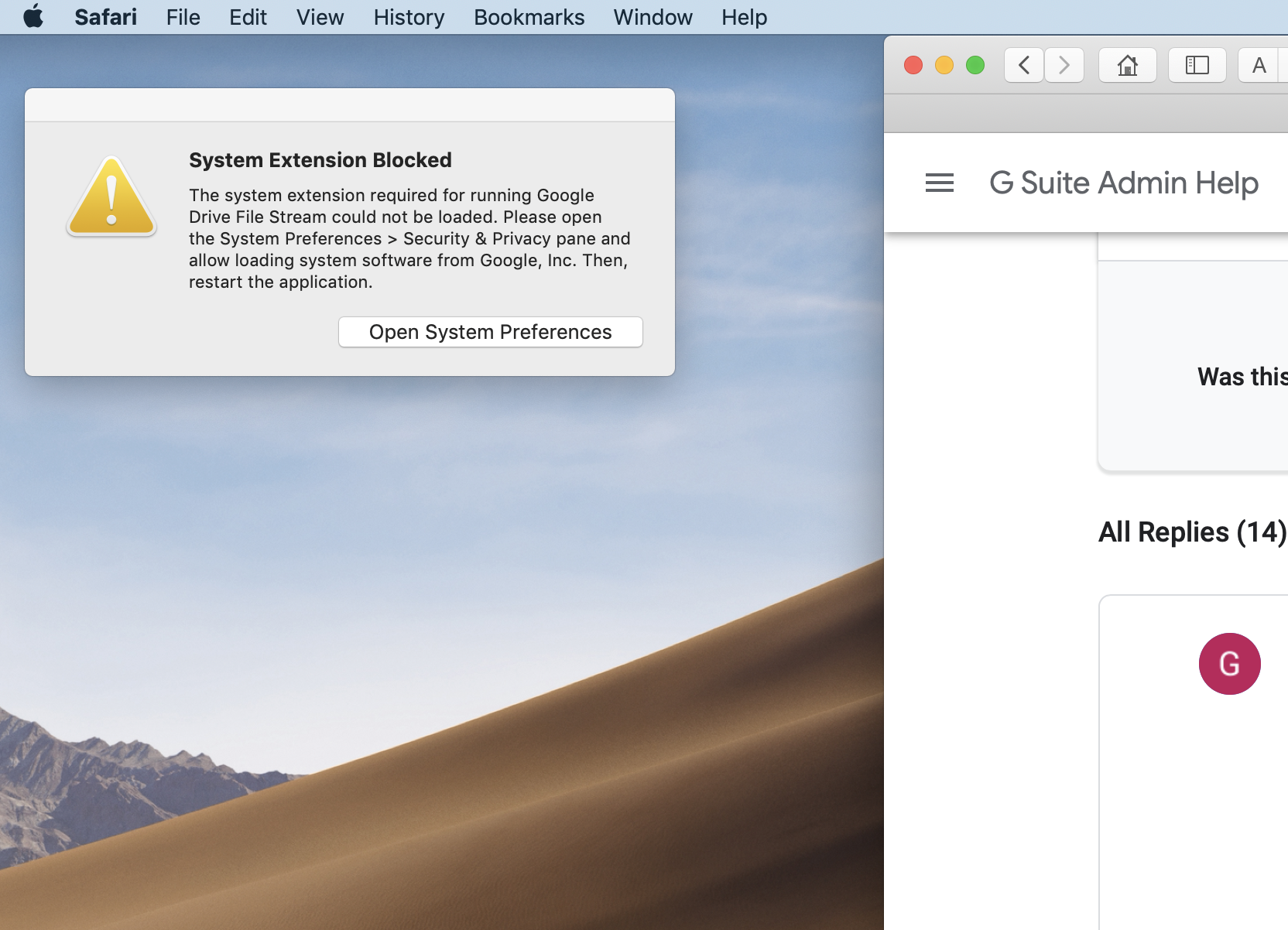
Task: Click the yellow warning triangle icon
Action: click(x=111, y=196)
